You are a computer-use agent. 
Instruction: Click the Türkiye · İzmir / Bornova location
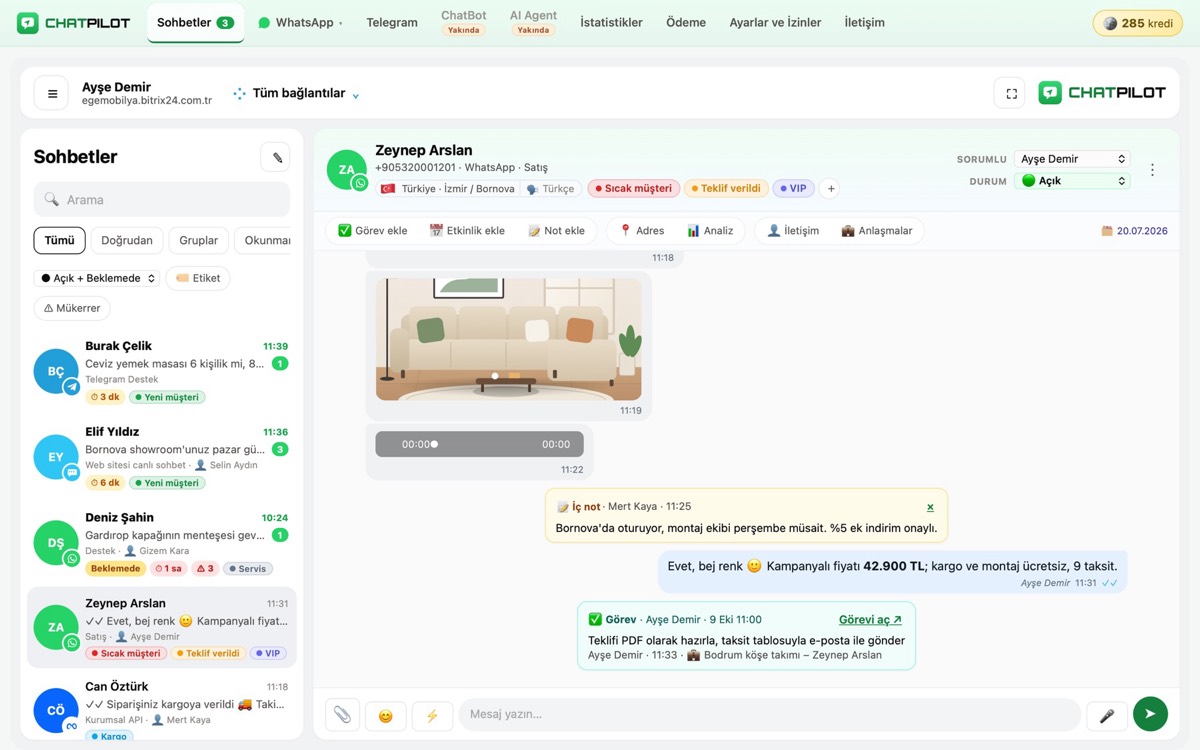click(x=447, y=188)
